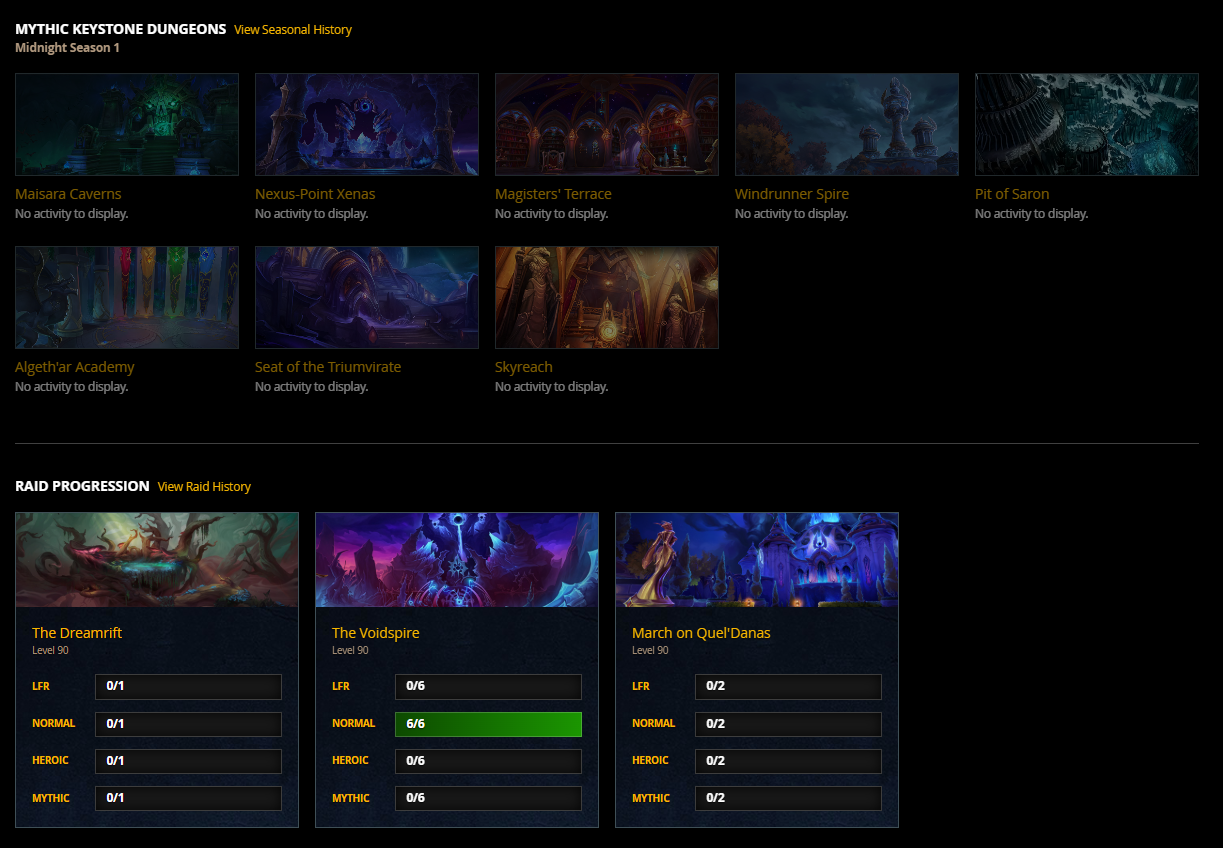Viewport: 1223px width, 848px height.
Task: Select the Pit of Saron title text
Action: click(x=1012, y=194)
